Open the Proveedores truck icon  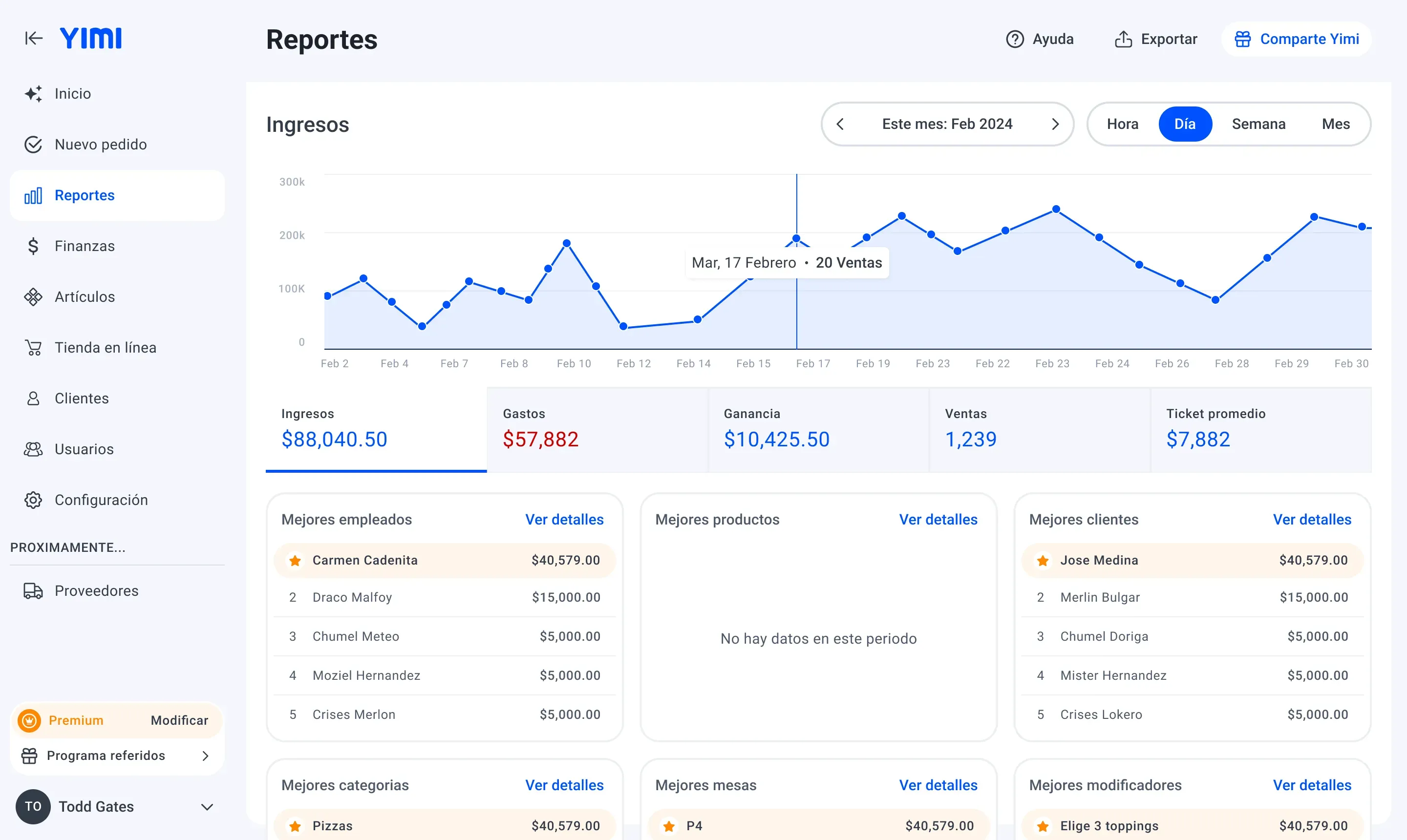(33, 591)
